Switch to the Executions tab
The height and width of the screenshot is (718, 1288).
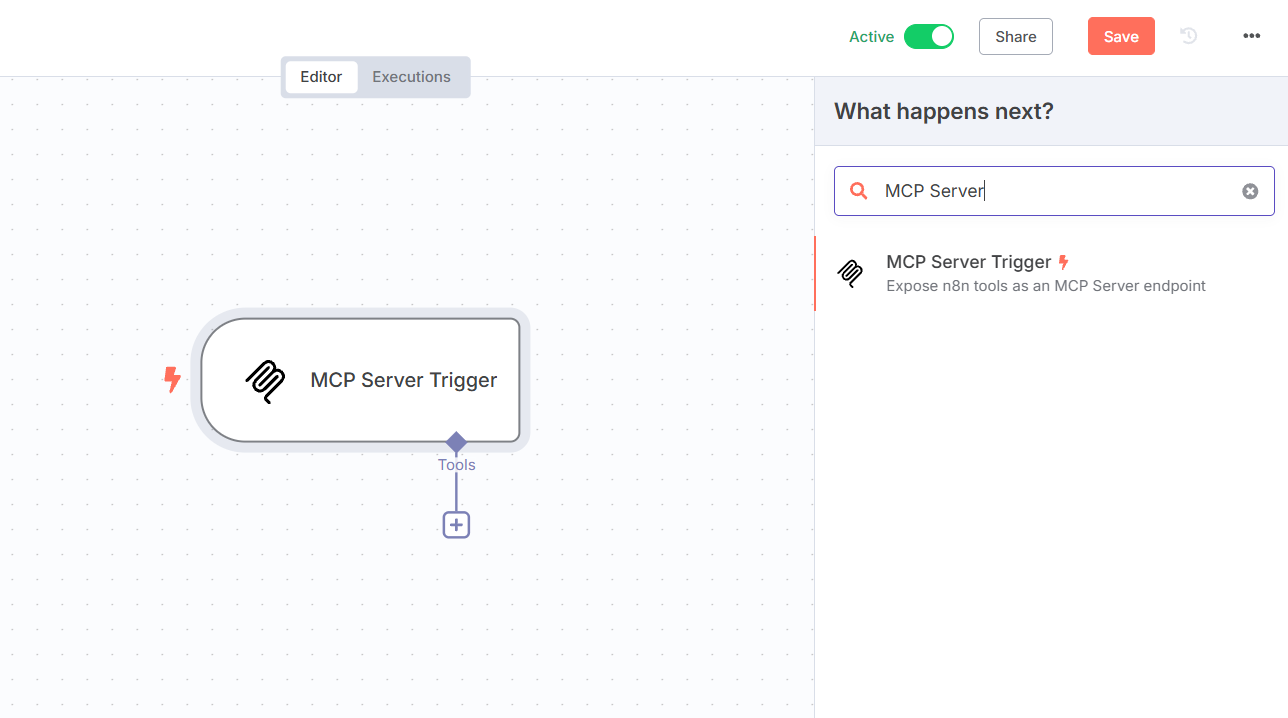click(x=411, y=77)
